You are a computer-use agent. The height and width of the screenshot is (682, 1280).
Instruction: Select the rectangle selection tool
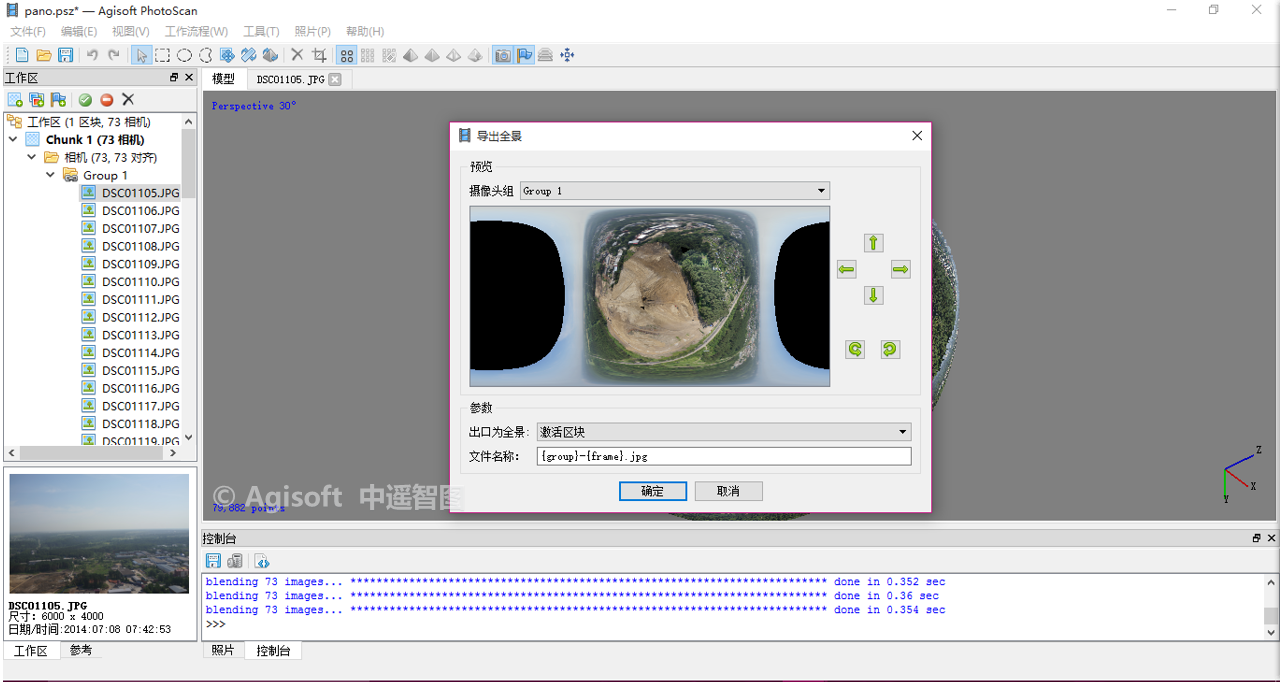tap(162, 55)
